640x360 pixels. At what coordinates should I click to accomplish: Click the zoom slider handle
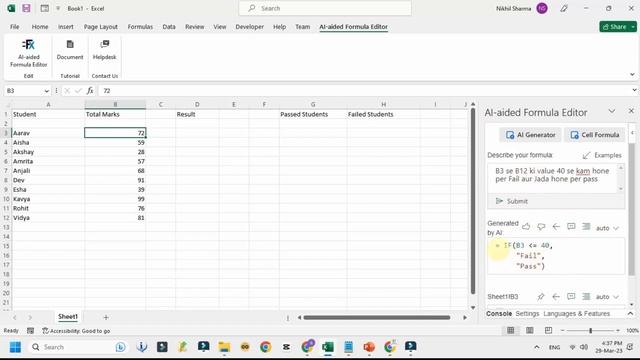[x=590, y=331]
